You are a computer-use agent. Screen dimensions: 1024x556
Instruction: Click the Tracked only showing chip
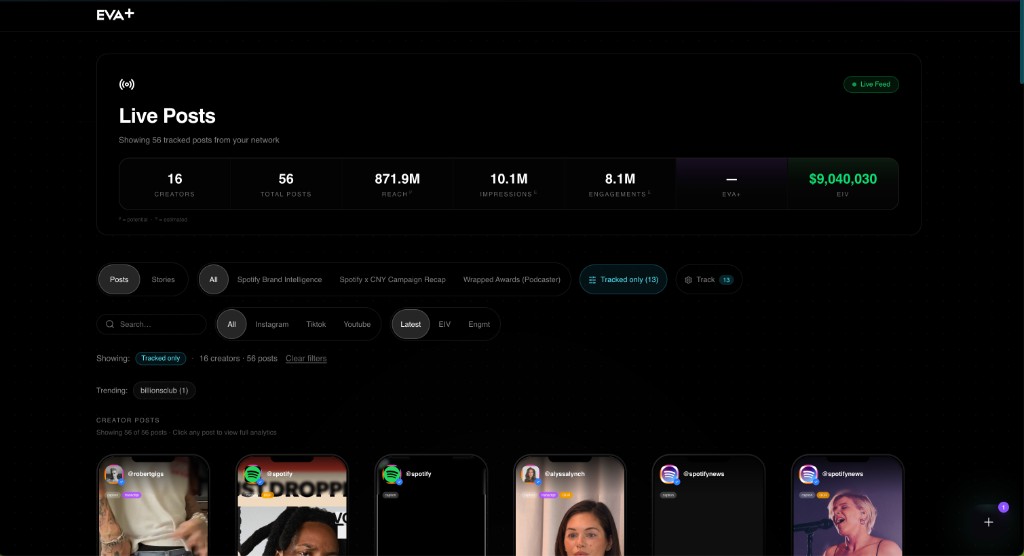(x=161, y=358)
